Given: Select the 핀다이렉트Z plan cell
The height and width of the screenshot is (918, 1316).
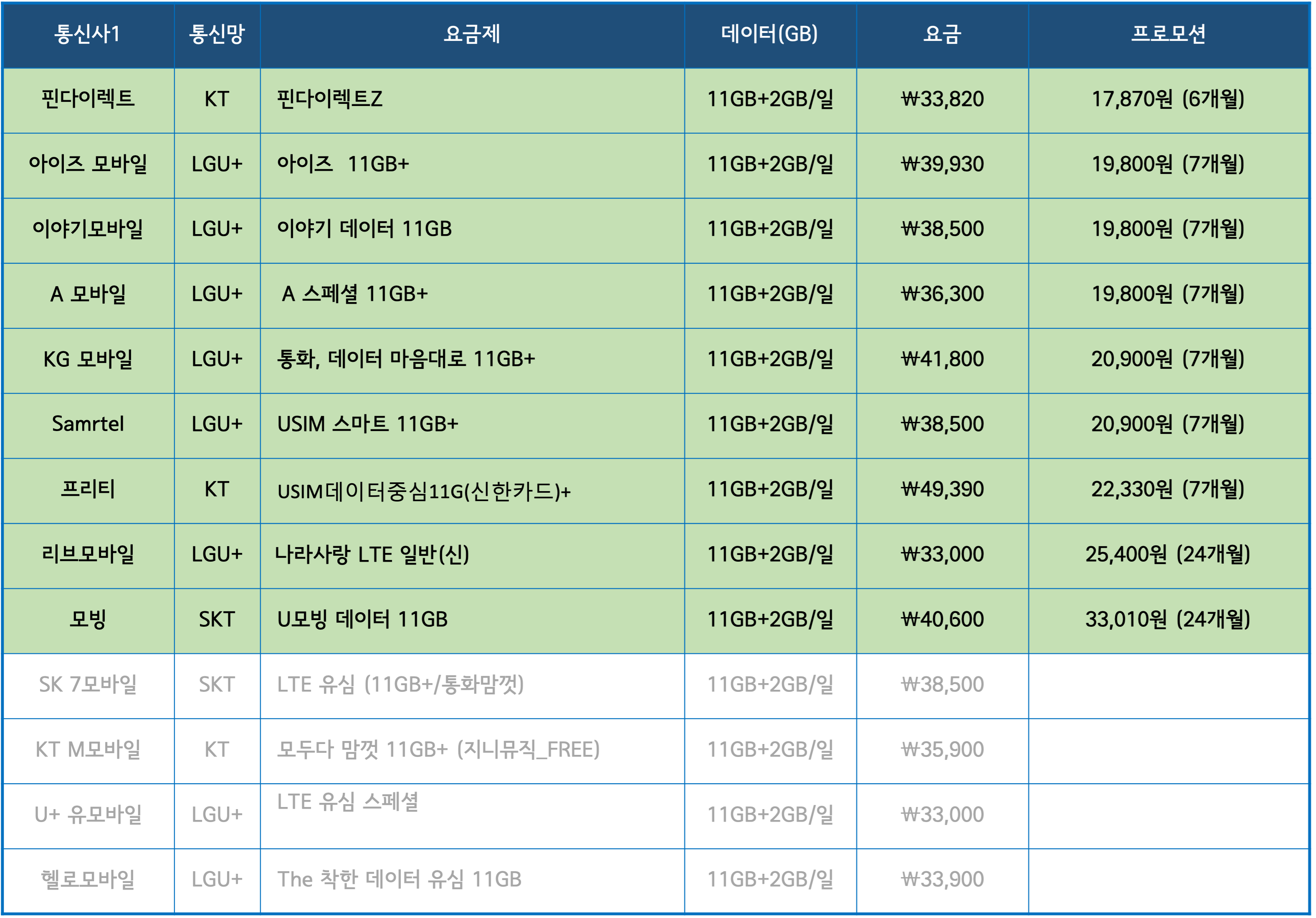Looking at the screenshot, I should tap(472, 100).
